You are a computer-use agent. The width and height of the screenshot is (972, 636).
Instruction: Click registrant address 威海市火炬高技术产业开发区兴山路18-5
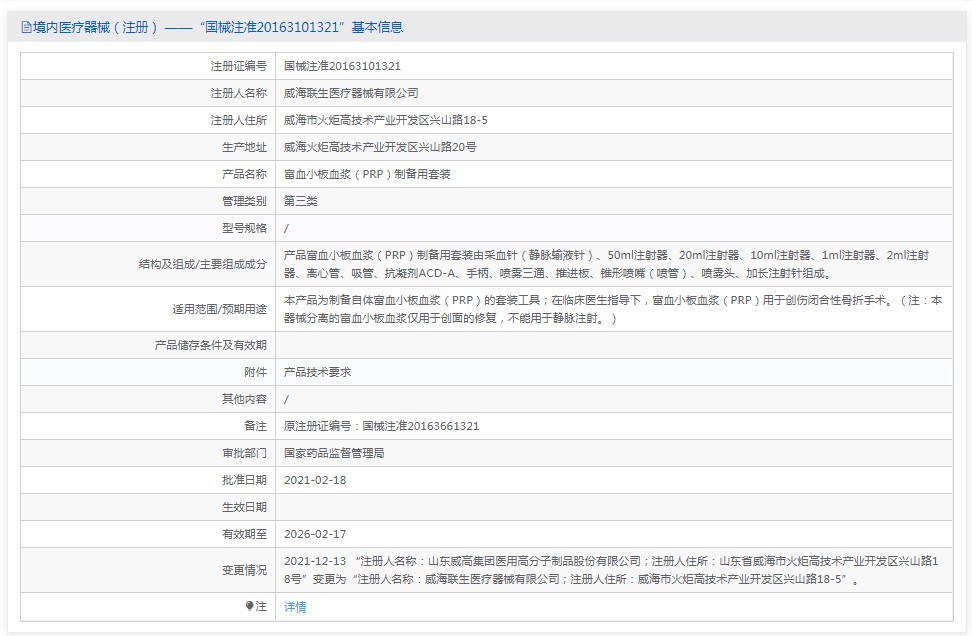tap(386, 120)
